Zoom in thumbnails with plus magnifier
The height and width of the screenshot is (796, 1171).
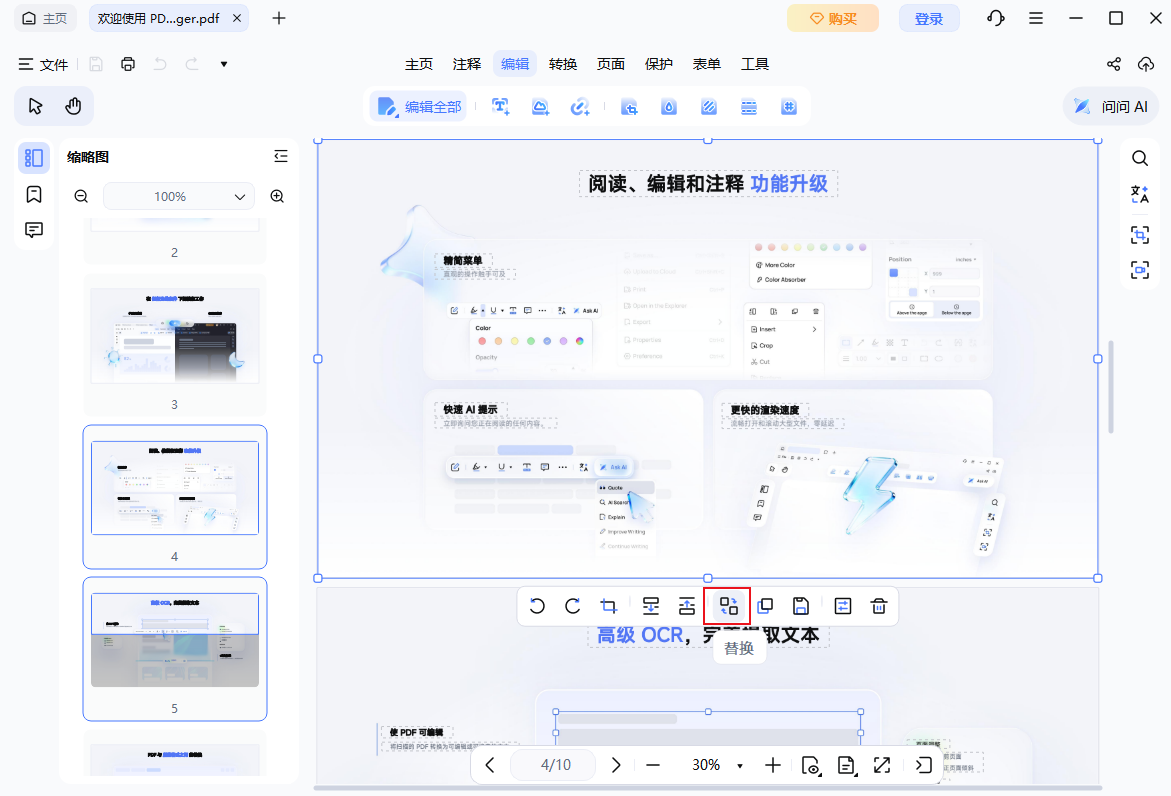click(277, 196)
